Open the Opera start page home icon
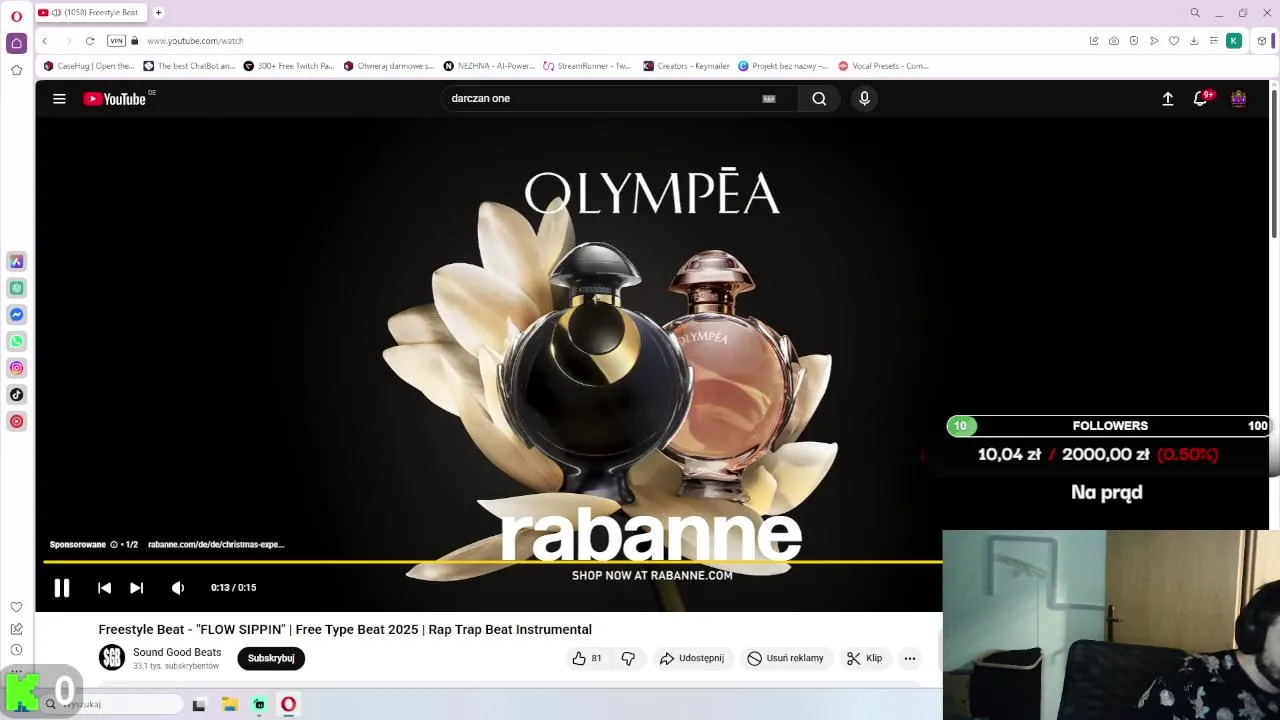Viewport: 1280px width, 720px height. point(16,43)
